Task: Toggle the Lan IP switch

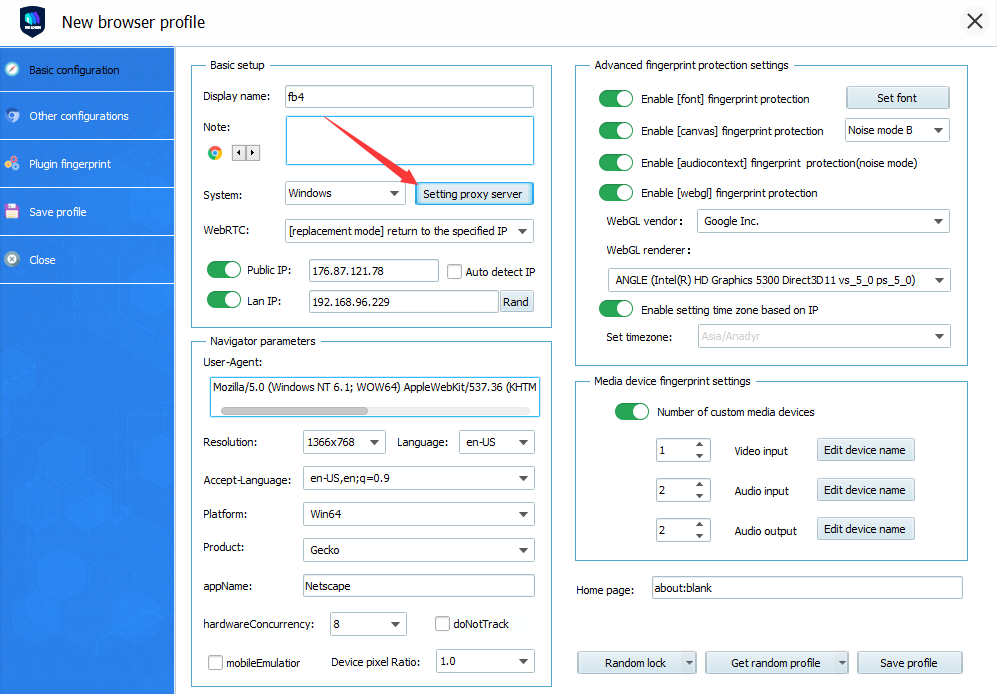Action: [x=224, y=300]
